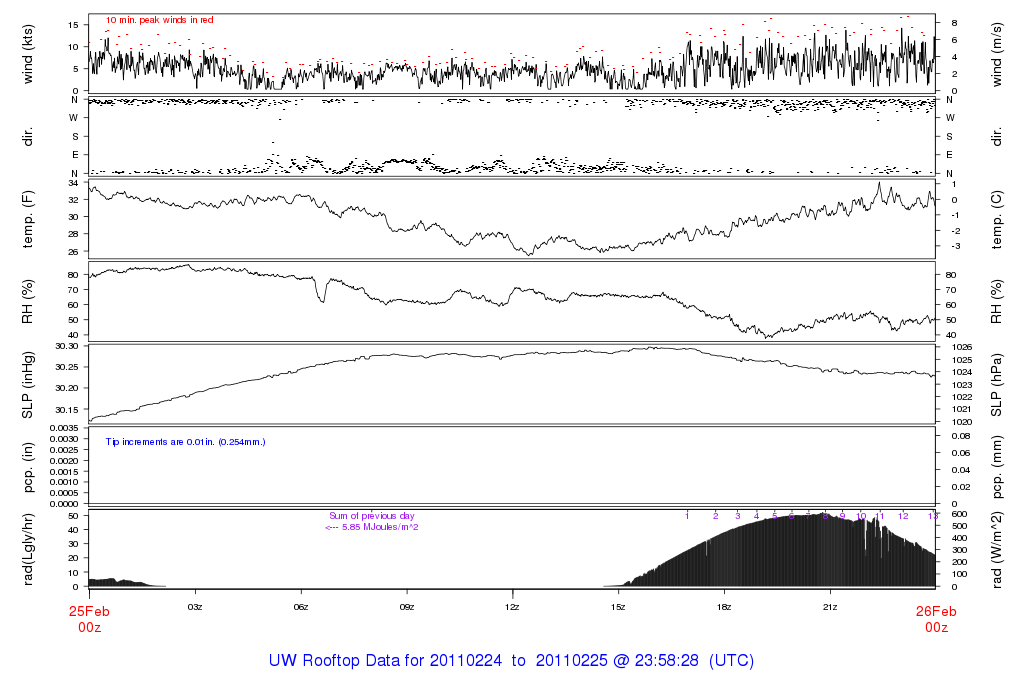Image resolution: width=1024 pixels, height=700 pixels.
Task: Select the 12z tick label
Action: pos(512,606)
